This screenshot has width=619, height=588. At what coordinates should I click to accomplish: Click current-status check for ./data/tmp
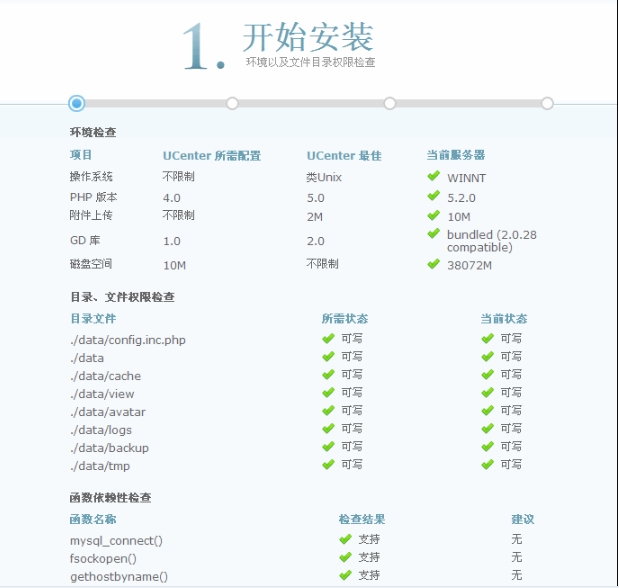488,464
